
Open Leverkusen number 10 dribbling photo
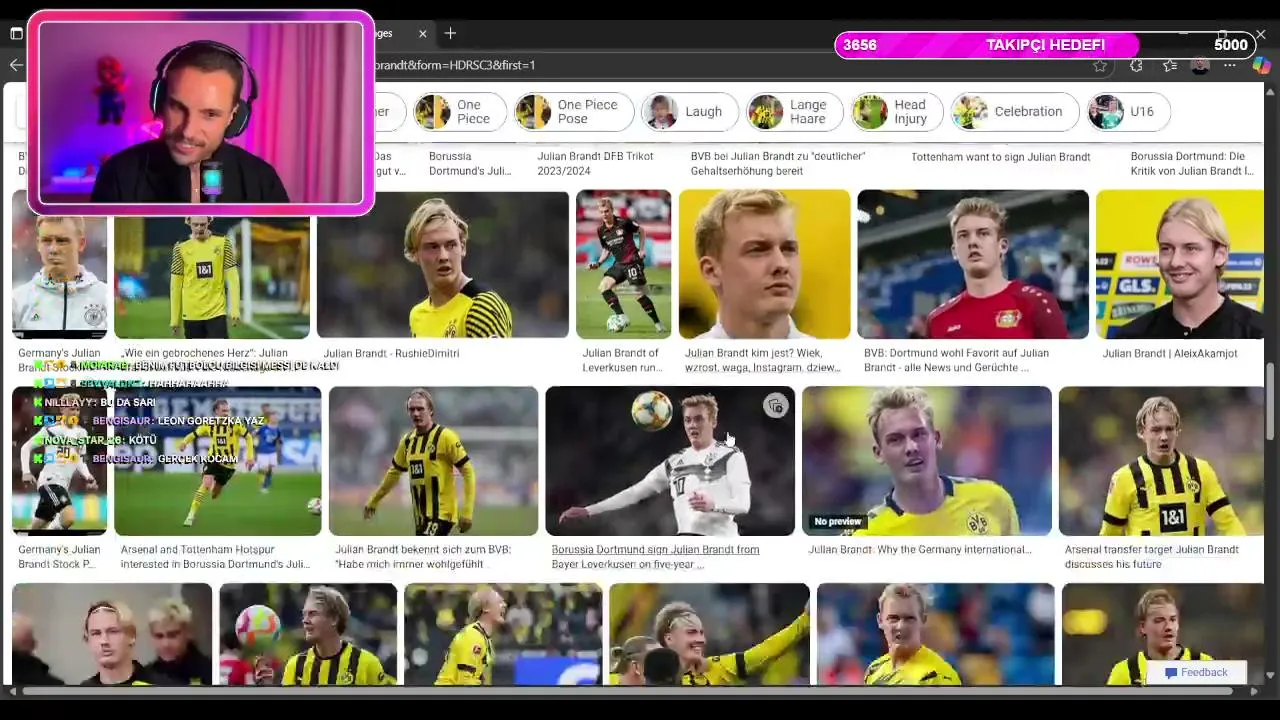[623, 264]
